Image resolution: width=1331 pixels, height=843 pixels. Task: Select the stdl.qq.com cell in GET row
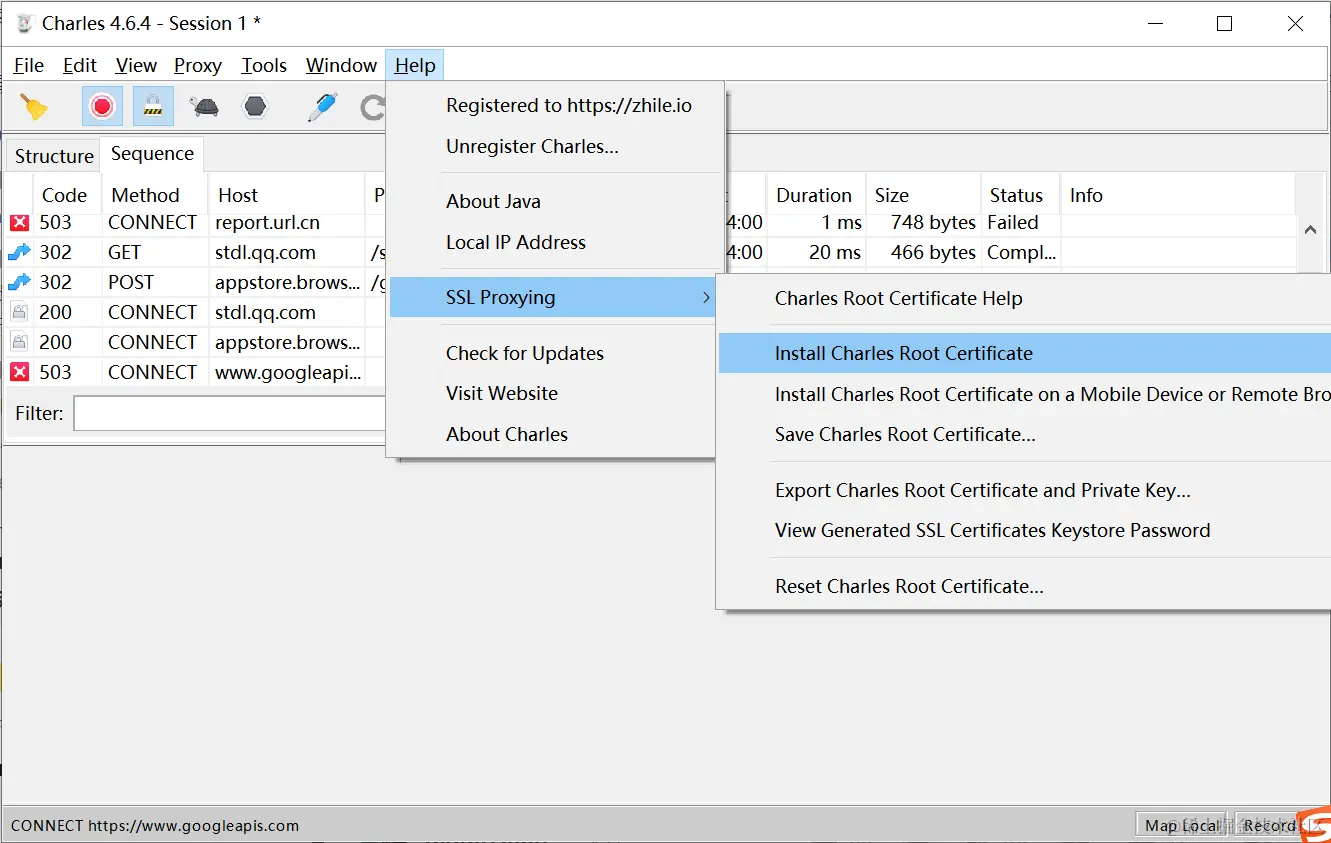click(x=286, y=253)
